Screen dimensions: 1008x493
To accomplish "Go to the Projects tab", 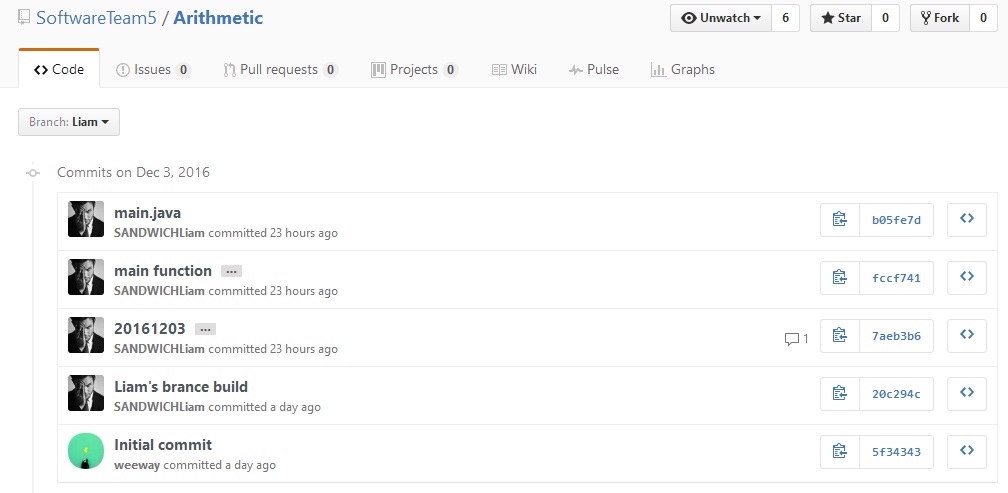I will (414, 69).
